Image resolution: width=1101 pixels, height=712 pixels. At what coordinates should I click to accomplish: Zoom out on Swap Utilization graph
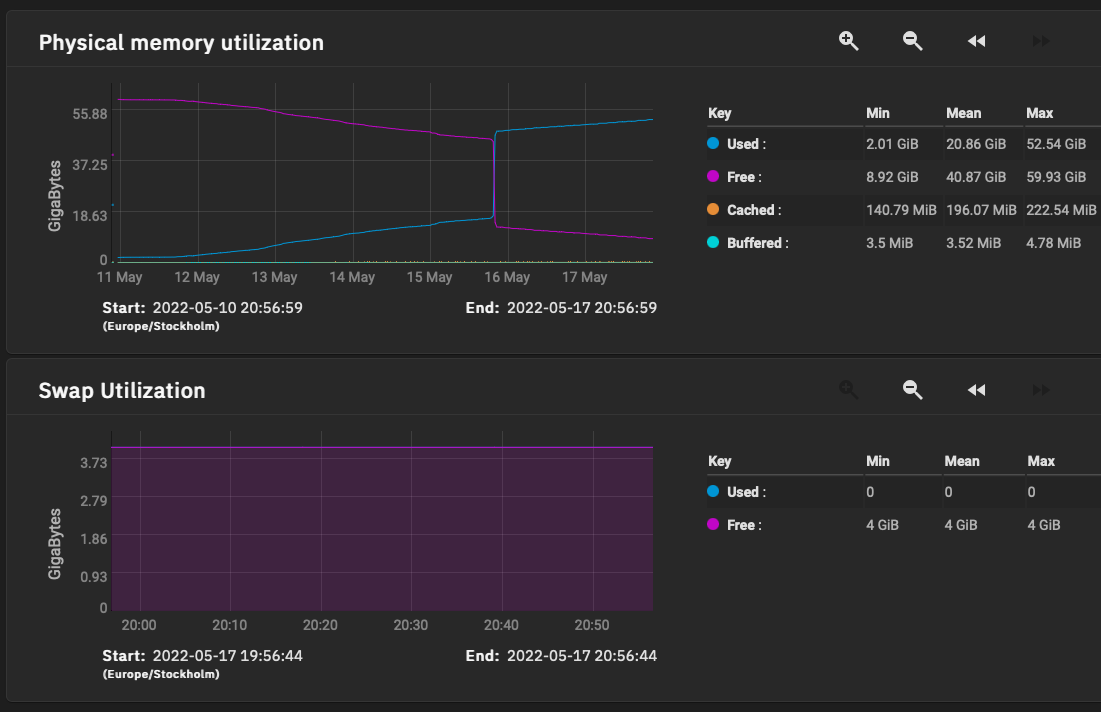coord(912,389)
